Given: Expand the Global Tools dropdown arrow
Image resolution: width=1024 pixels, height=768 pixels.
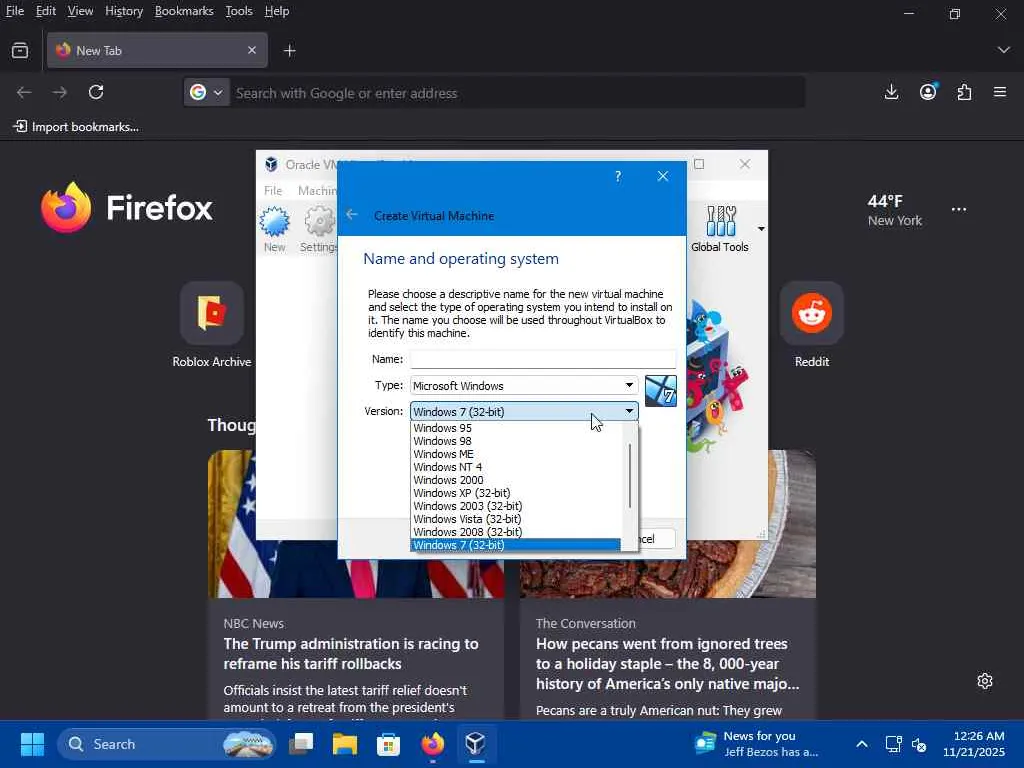Looking at the screenshot, I should click(761, 229).
